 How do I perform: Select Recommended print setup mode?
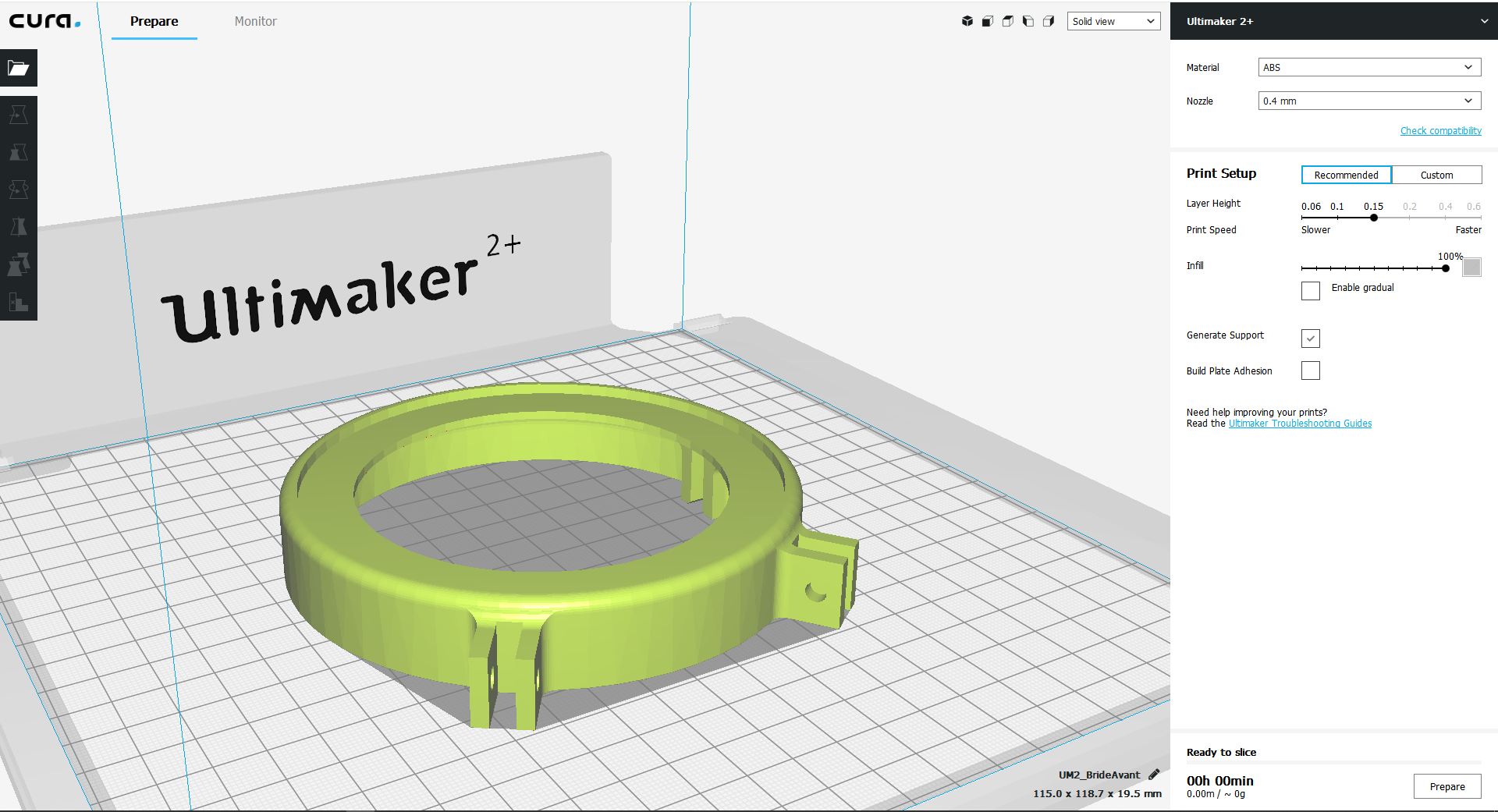coord(1347,175)
